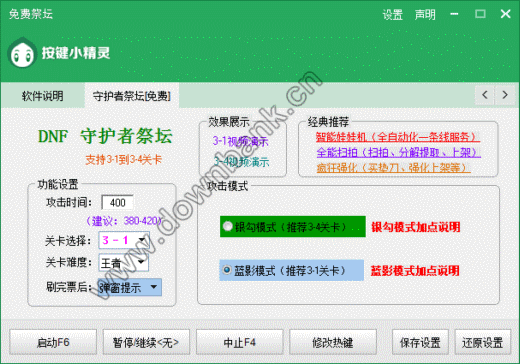Click the 修改热键 button

(333, 342)
